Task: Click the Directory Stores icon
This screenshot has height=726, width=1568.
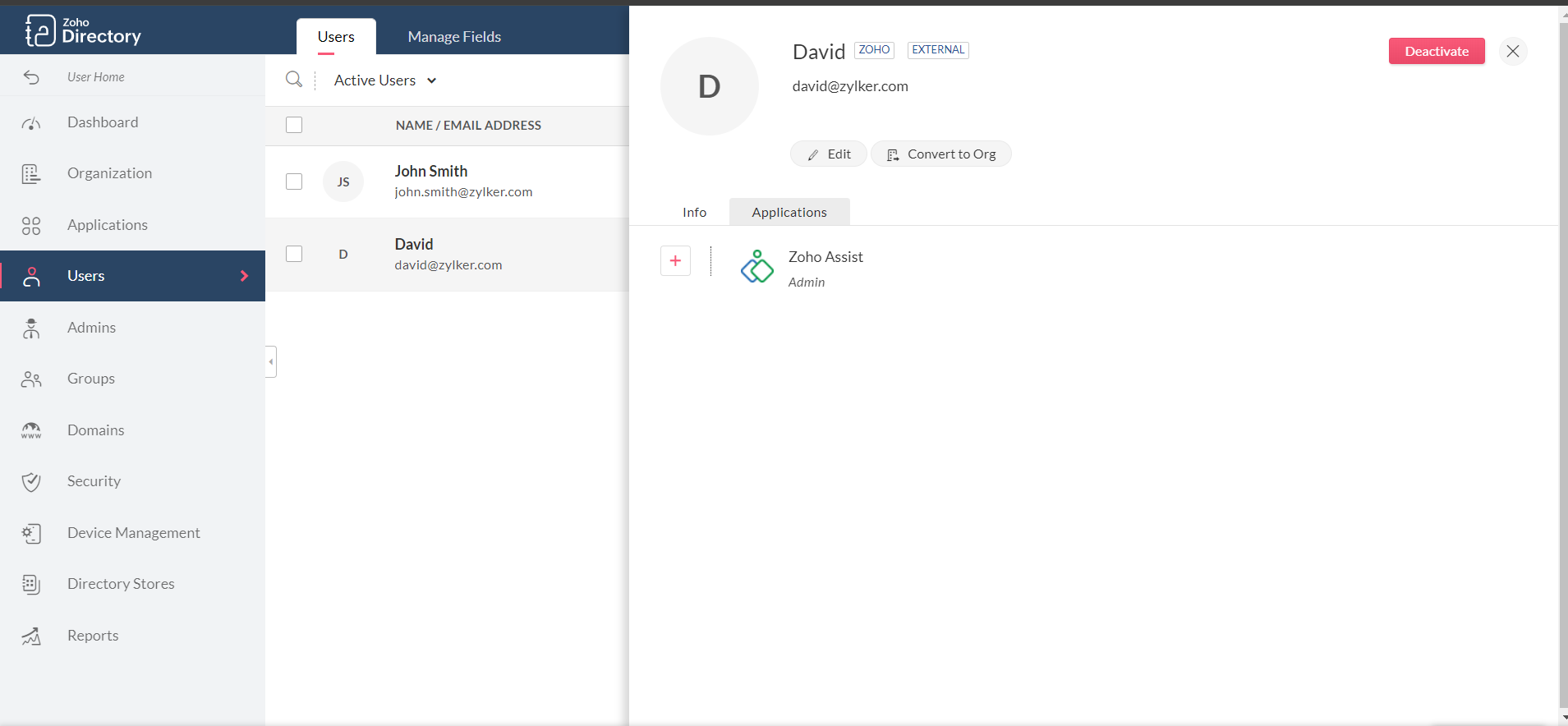Action: (x=31, y=584)
